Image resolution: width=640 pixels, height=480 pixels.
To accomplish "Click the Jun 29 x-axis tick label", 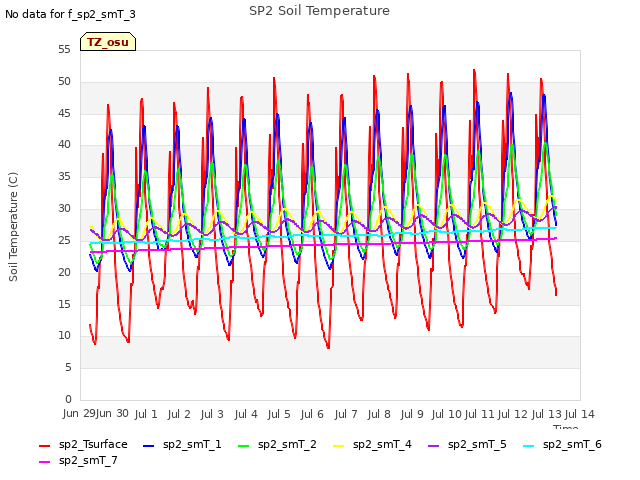I will tap(79, 414).
